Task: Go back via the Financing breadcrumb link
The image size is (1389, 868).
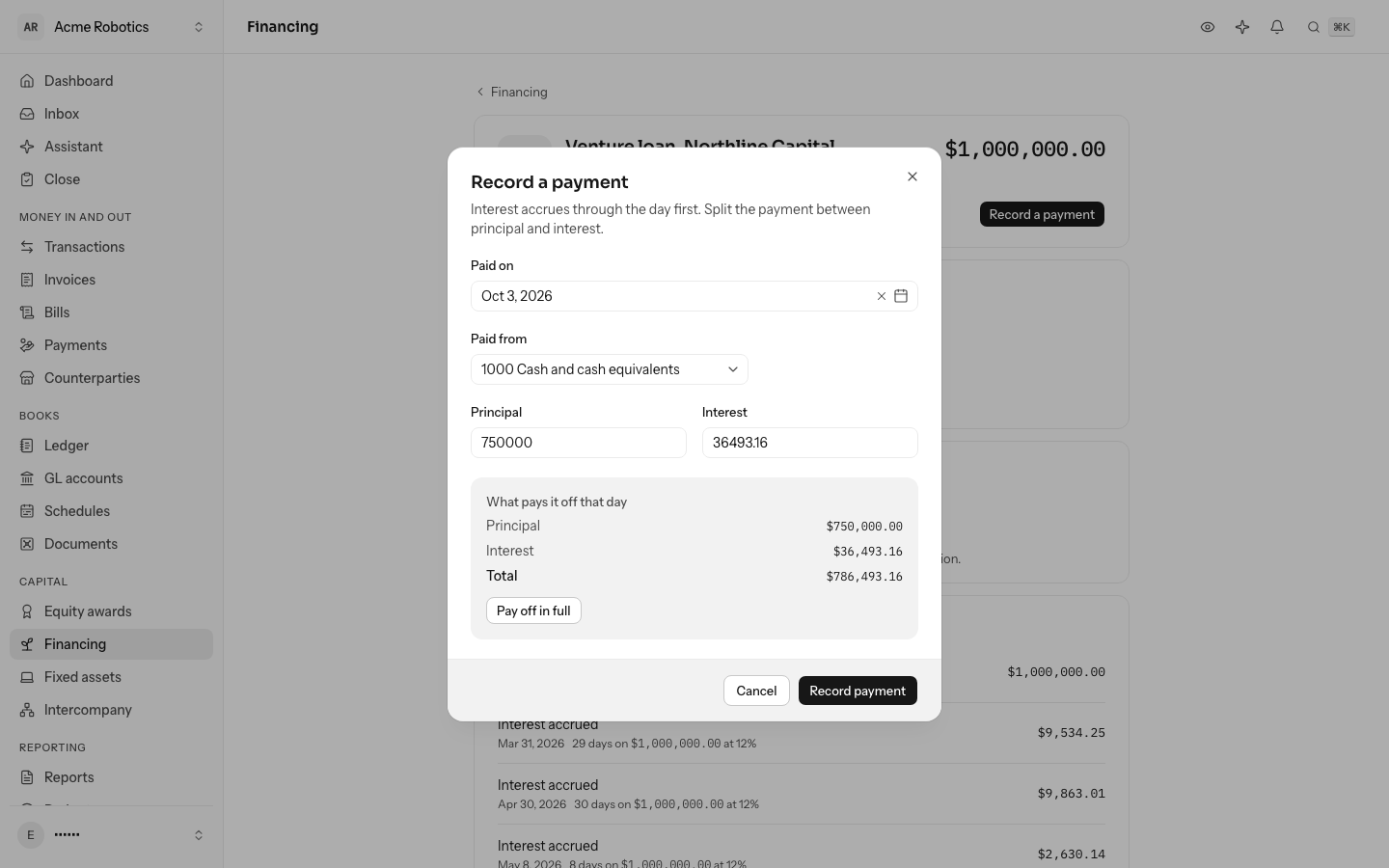Action: click(x=511, y=92)
